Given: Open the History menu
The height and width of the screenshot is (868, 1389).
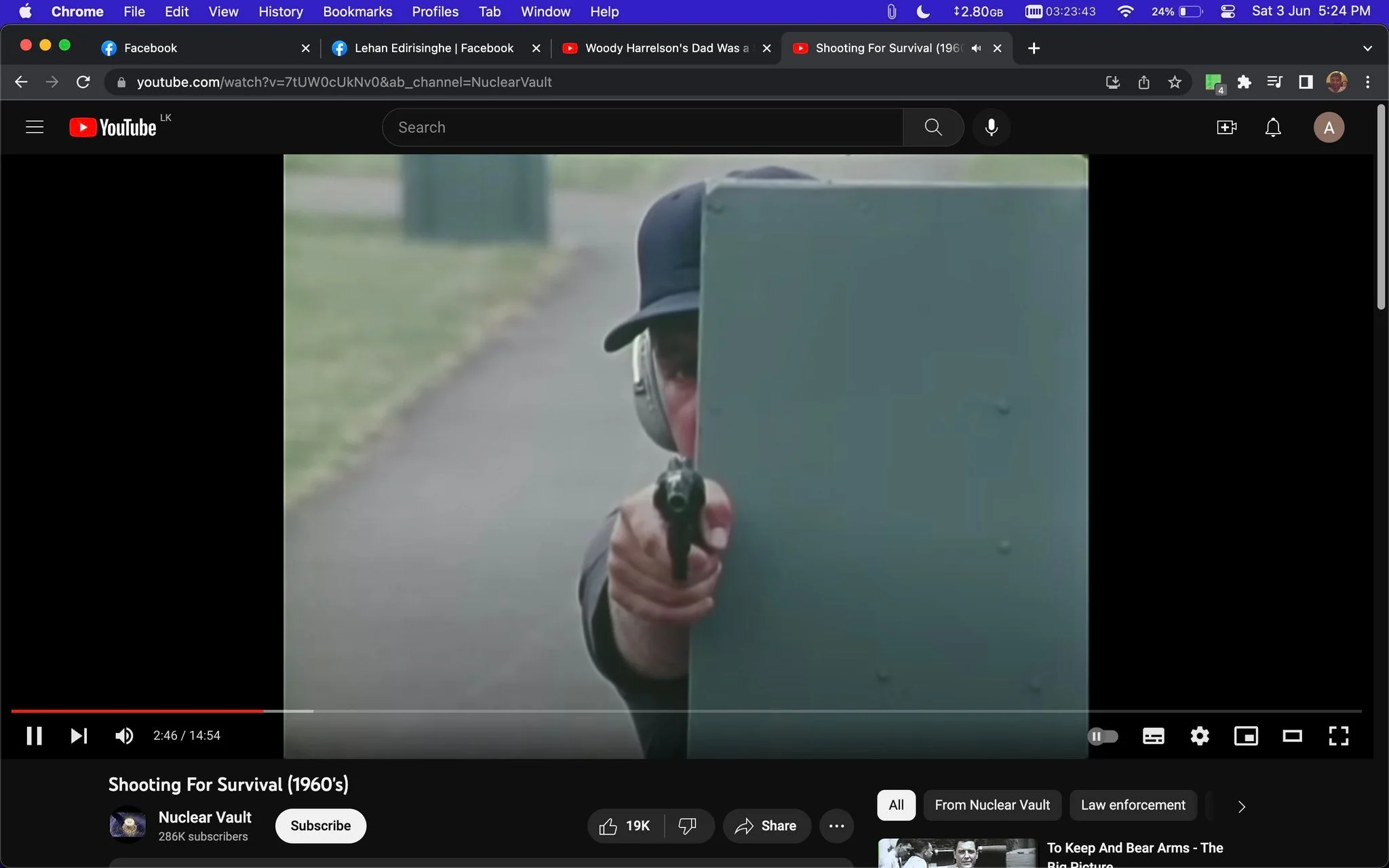Looking at the screenshot, I should point(280,12).
